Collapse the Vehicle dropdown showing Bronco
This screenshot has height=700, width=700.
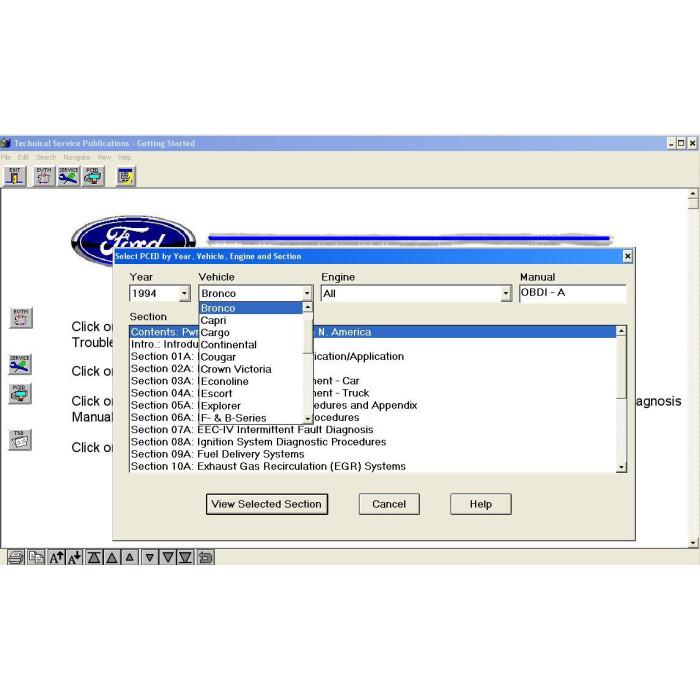pos(307,294)
